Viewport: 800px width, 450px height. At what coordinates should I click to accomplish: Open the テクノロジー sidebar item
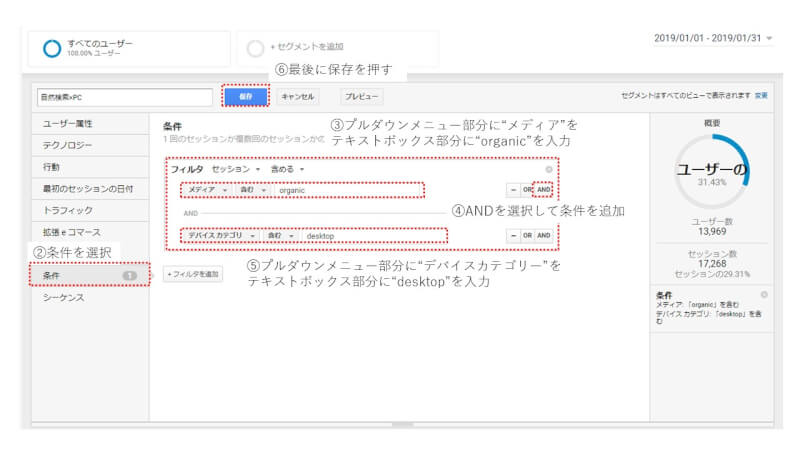[x=90, y=145]
